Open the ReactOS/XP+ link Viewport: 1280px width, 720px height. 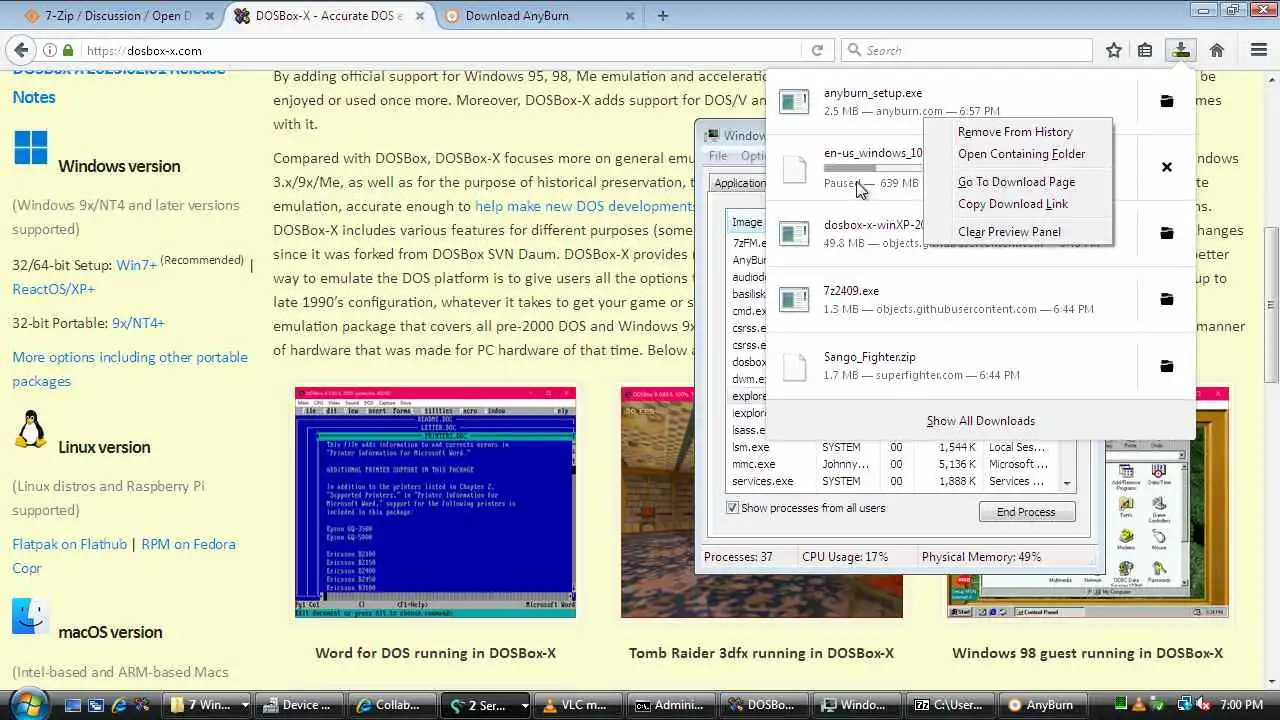tap(54, 289)
